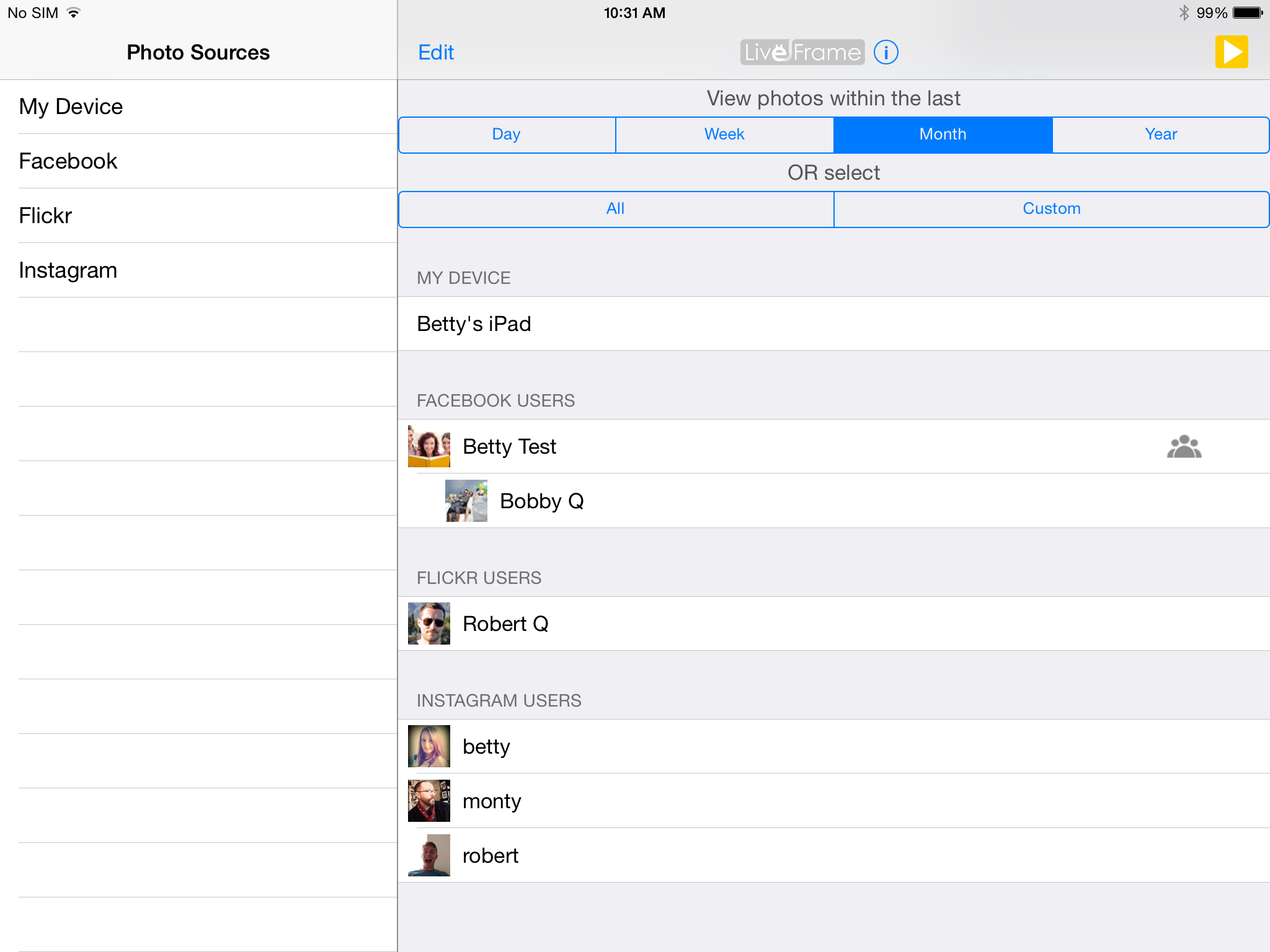1270x952 pixels.
Task: Click the 'View photos within the last' label
Action: (x=834, y=99)
